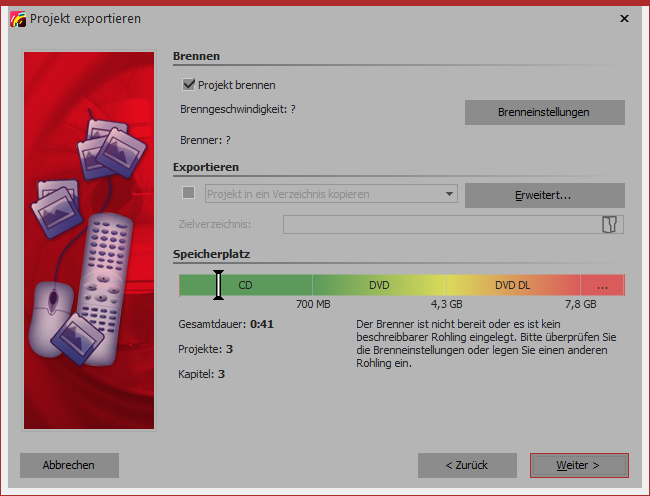Open Brenneinstellungen
Image resolution: width=650 pixels, height=496 pixels.
click(544, 112)
